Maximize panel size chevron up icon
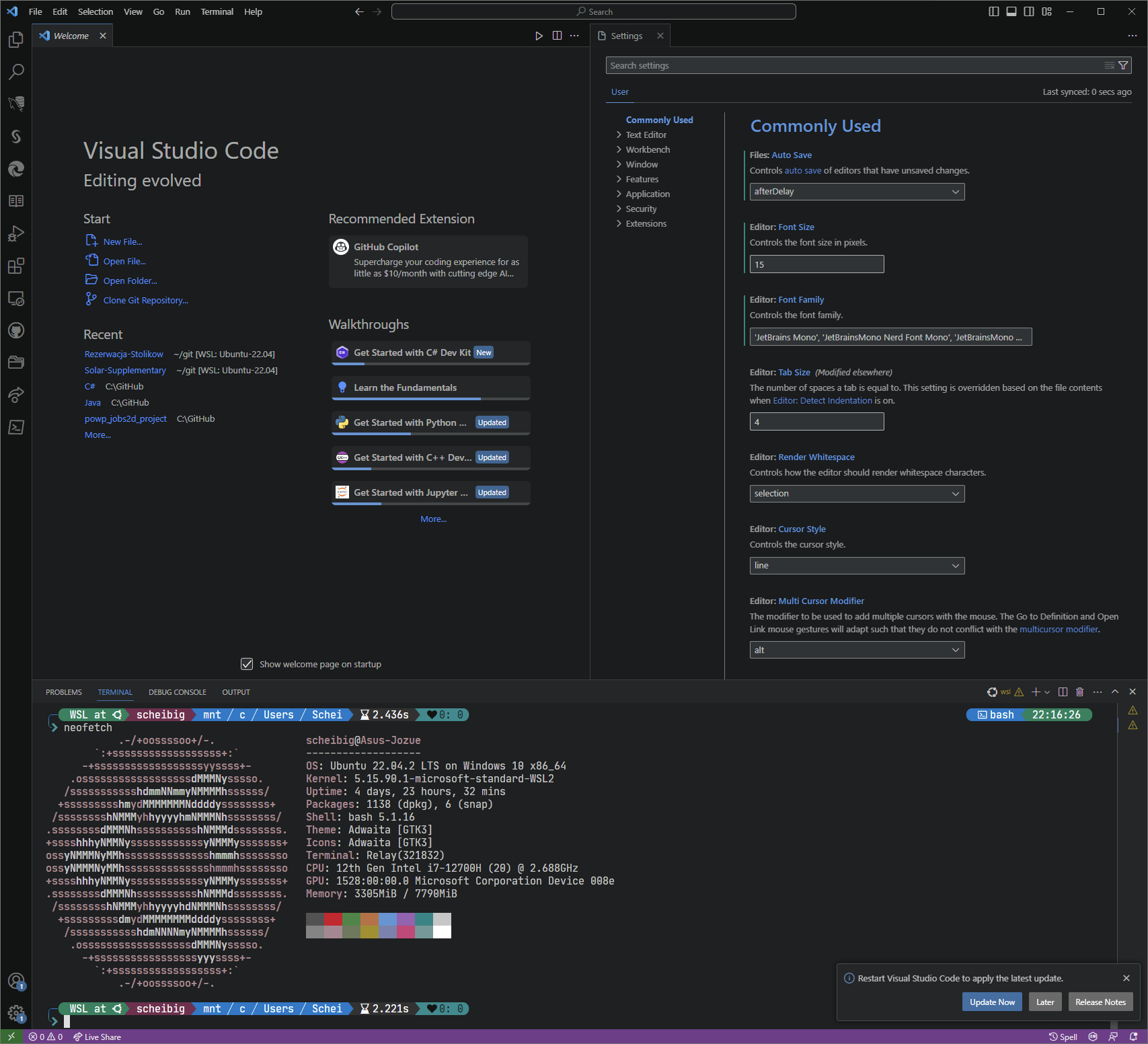Image resolution: width=1148 pixels, height=1044 pixels. pyautogui.click(x=1115, y=692)
